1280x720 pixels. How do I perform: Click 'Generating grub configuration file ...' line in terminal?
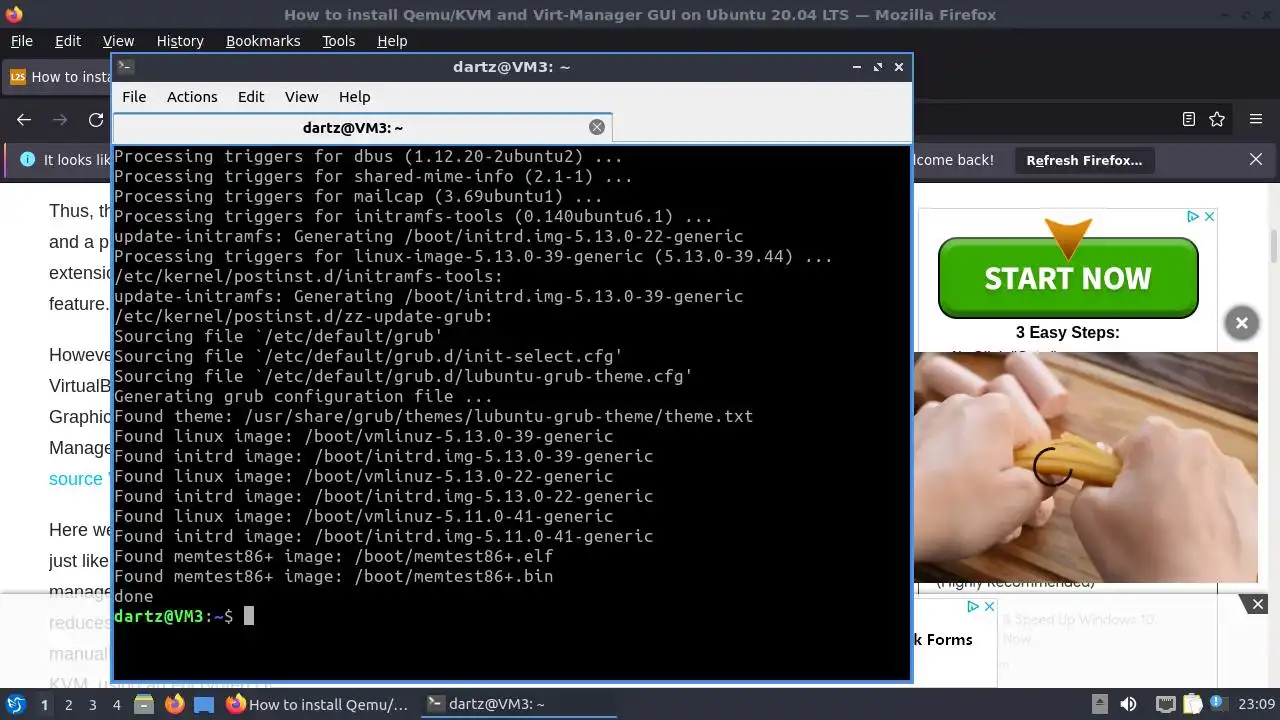(303, 396)
